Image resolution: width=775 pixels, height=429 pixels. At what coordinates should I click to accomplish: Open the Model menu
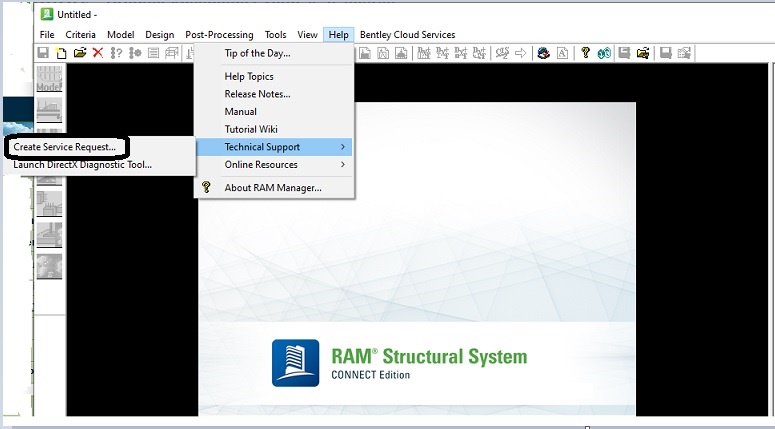[121, 35]
